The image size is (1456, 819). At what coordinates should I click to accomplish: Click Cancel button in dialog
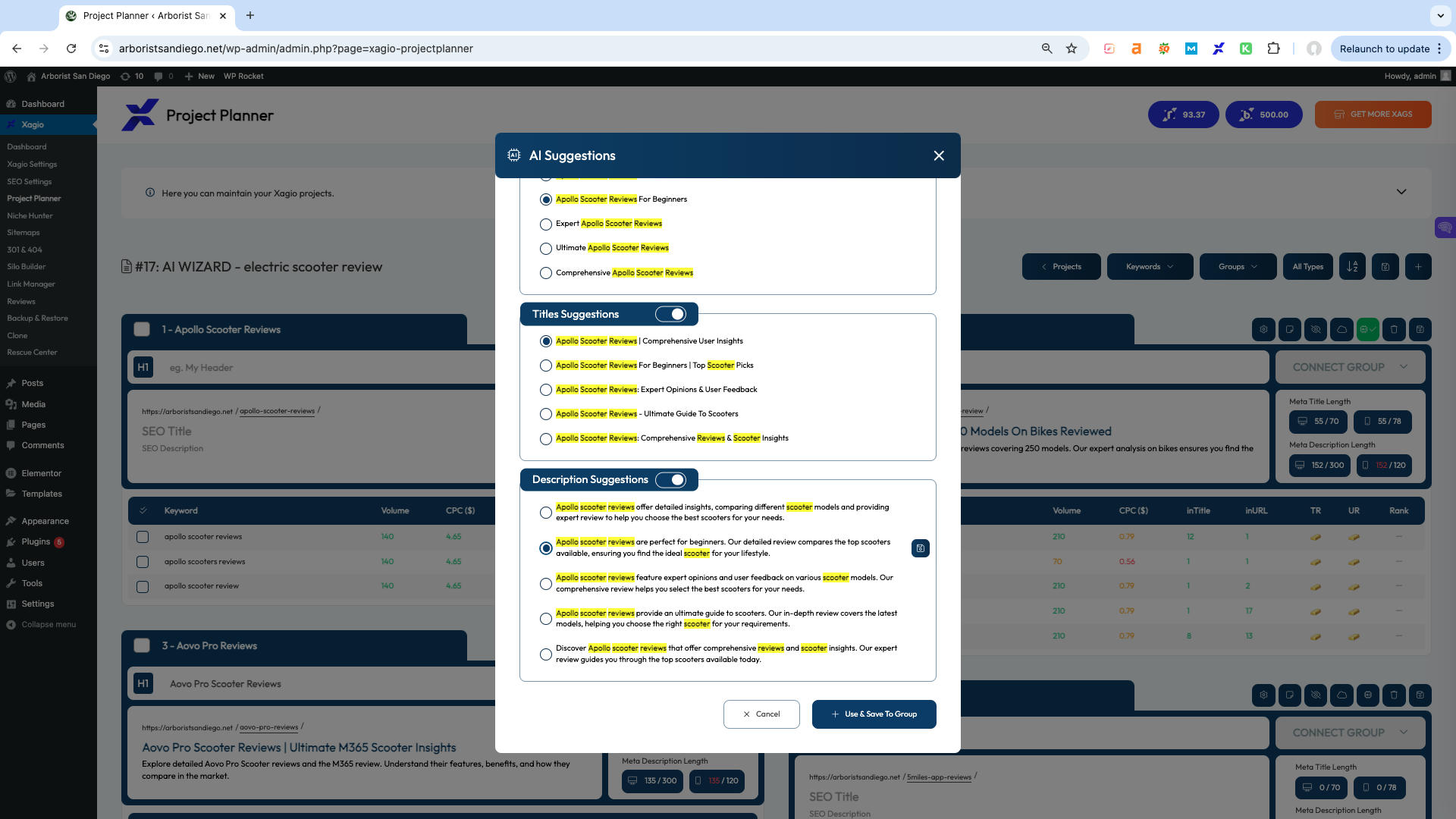coord(761,714)
